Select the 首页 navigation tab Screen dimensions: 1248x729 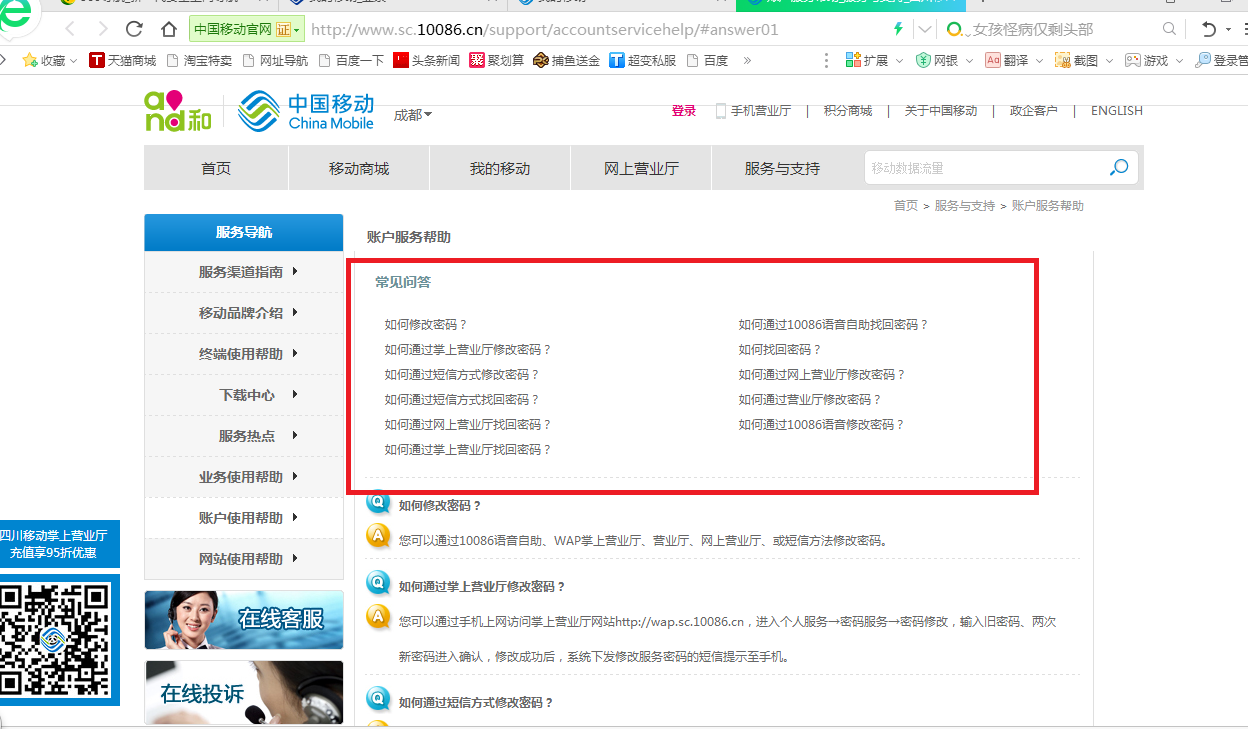coord(216,168)
